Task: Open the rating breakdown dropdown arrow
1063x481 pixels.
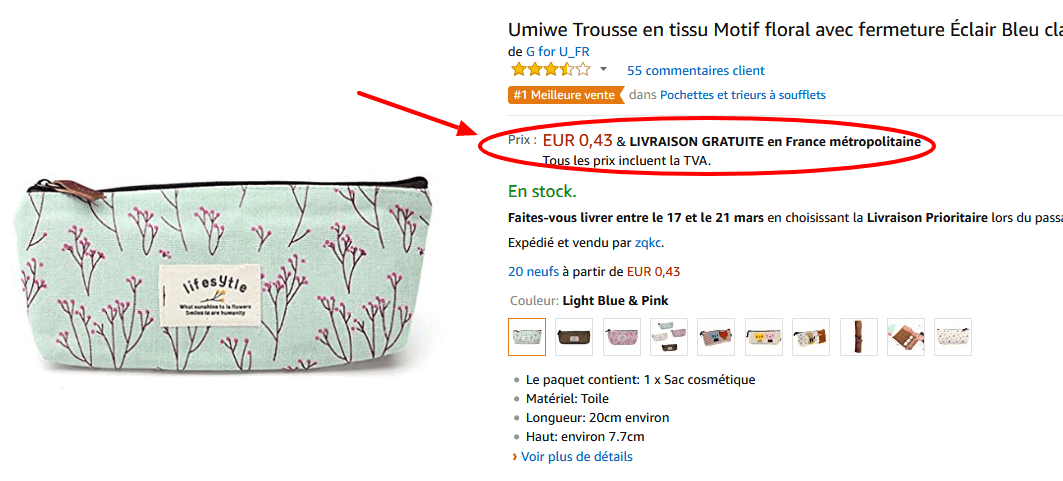Action: [603, 70]
